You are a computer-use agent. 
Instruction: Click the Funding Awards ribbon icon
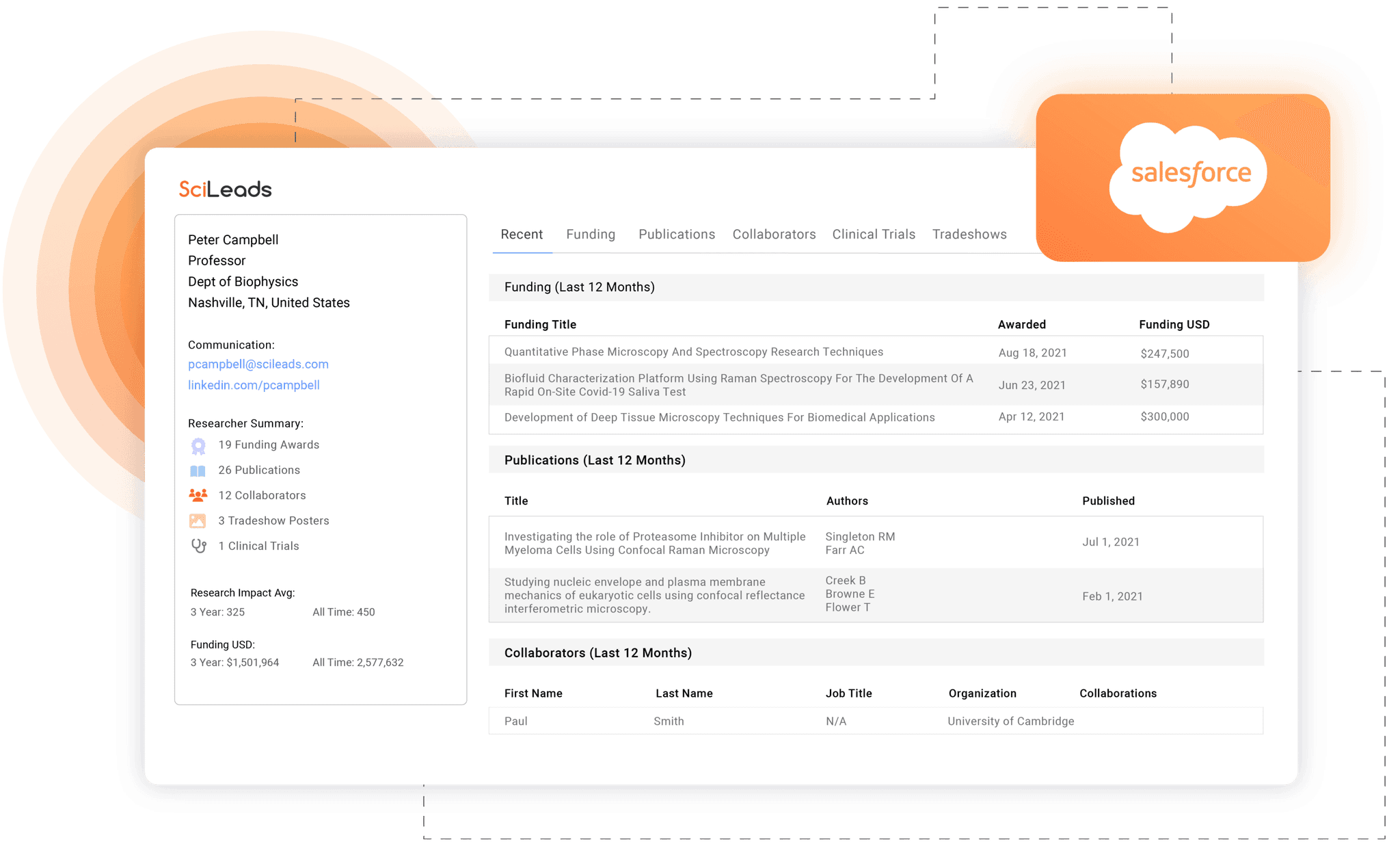(198, 446)
